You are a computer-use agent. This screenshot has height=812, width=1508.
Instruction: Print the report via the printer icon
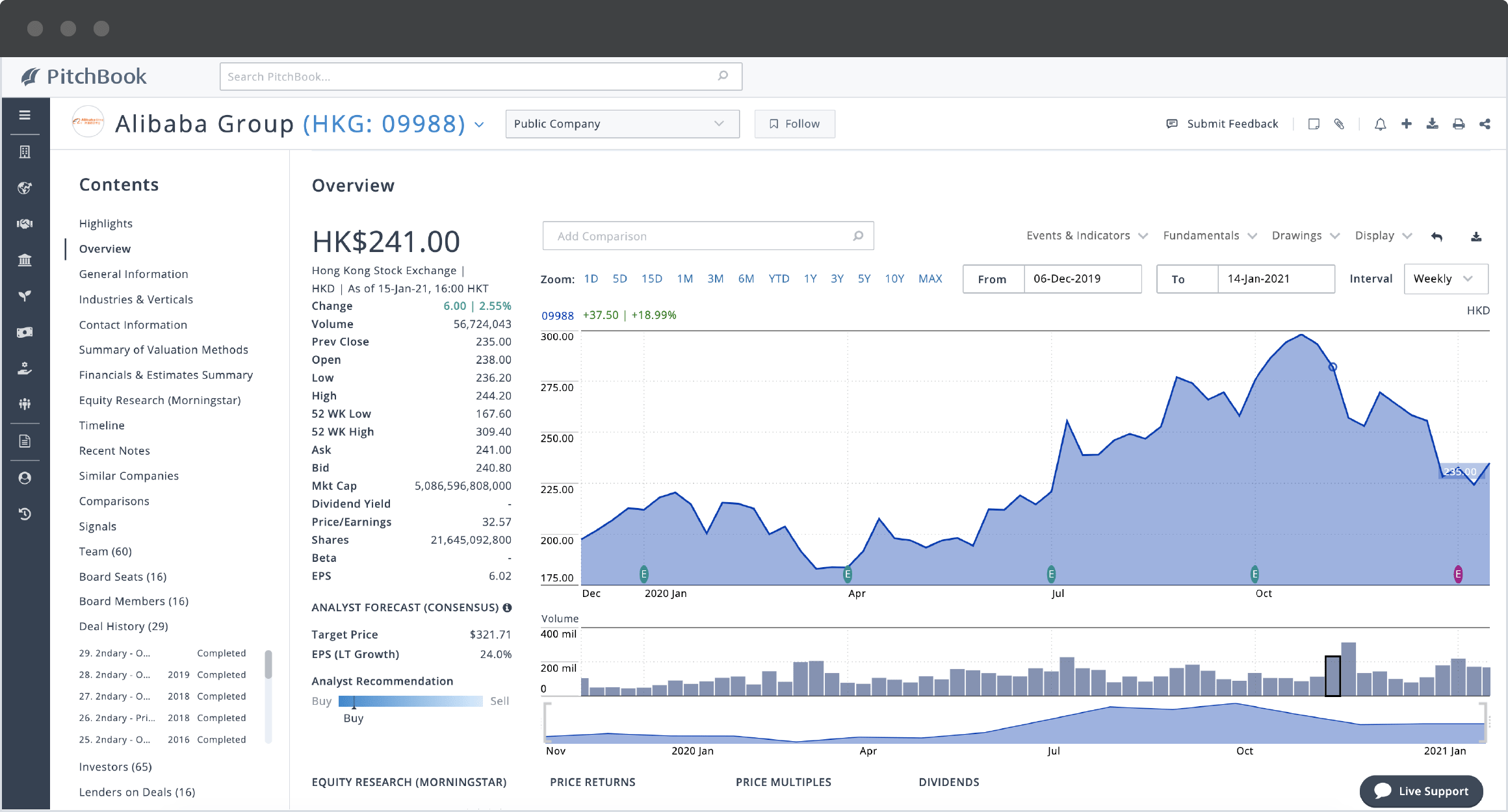[x=1459, y=123]
